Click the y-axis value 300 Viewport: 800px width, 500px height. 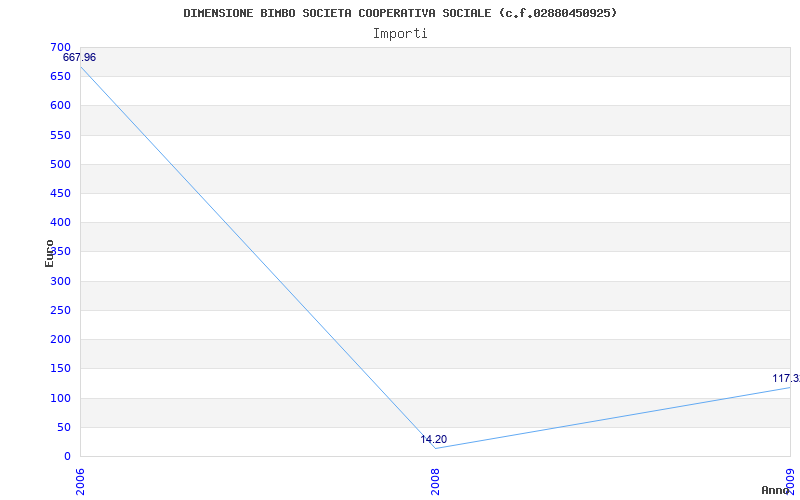60,281
